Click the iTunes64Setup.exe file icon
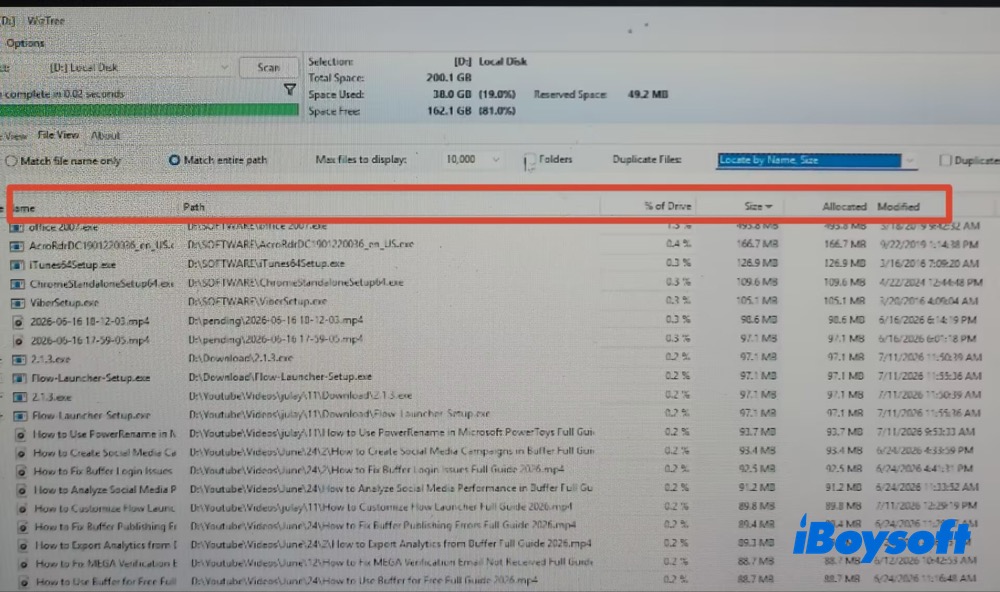 click(x=18, y=265)
